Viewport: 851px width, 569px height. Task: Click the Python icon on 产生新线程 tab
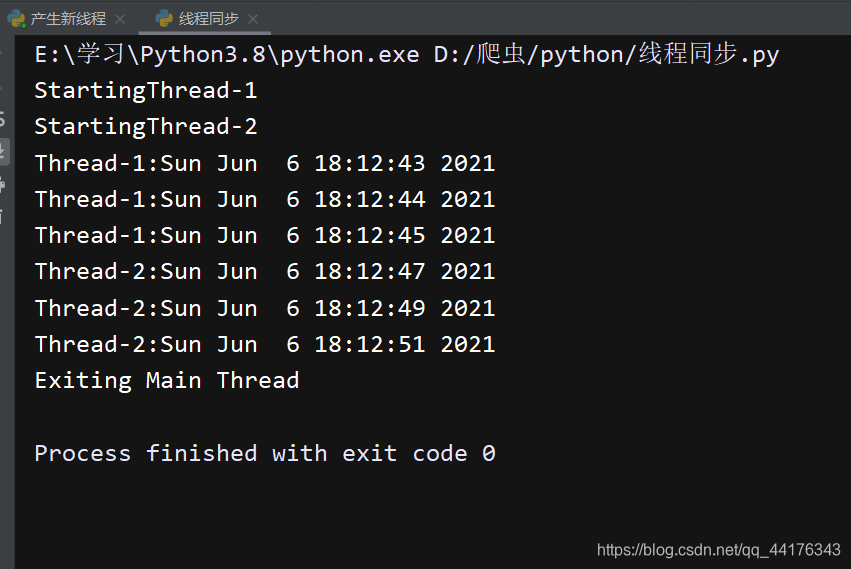click(x=16, y=19)
